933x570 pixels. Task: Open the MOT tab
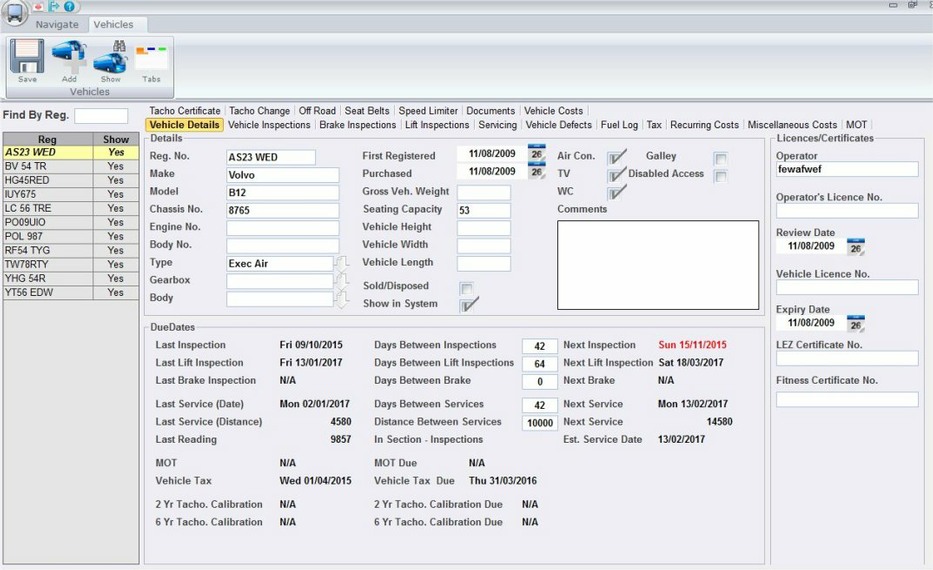point(856,125)
